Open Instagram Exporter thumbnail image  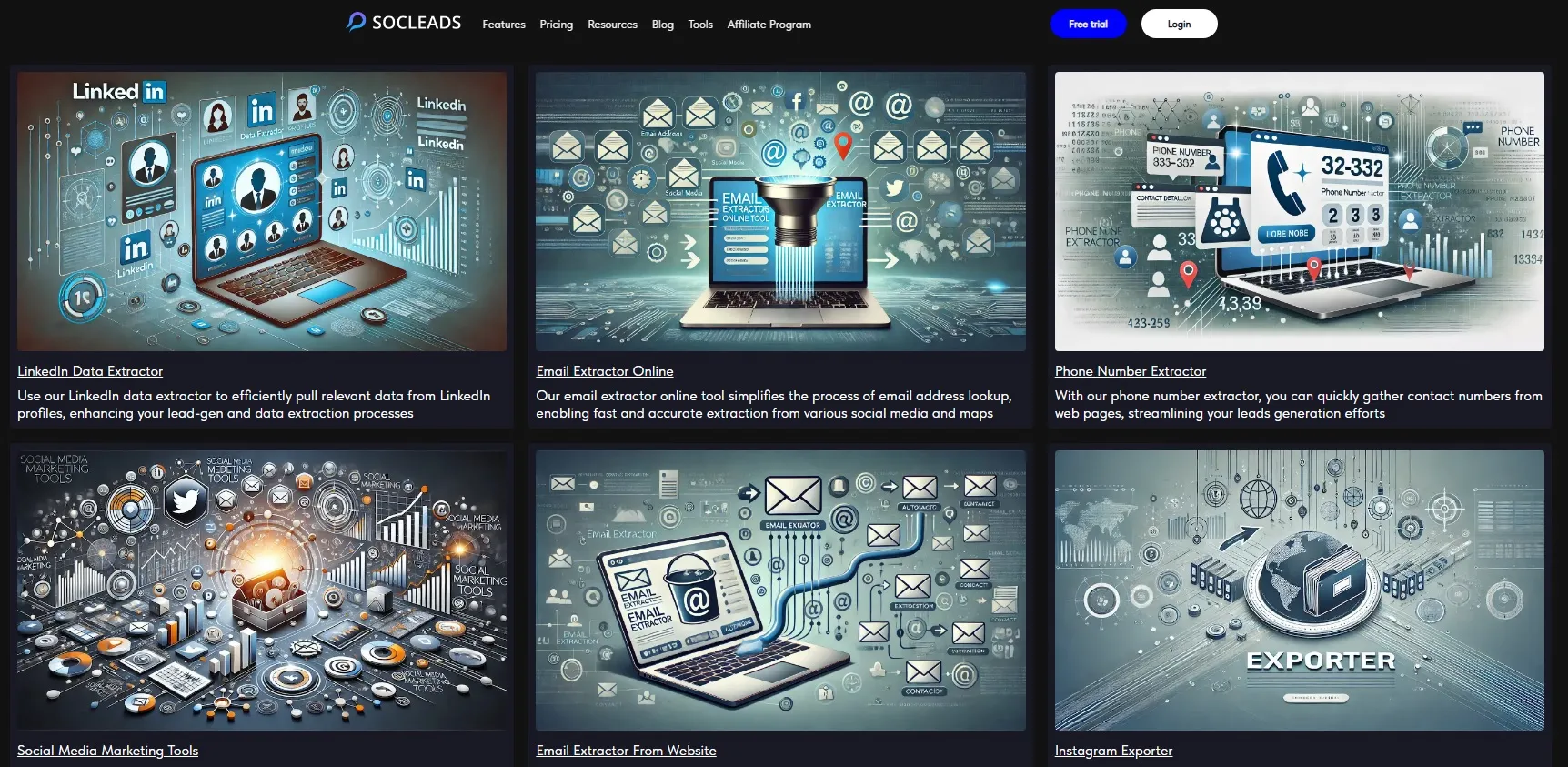pos(1299,590)
